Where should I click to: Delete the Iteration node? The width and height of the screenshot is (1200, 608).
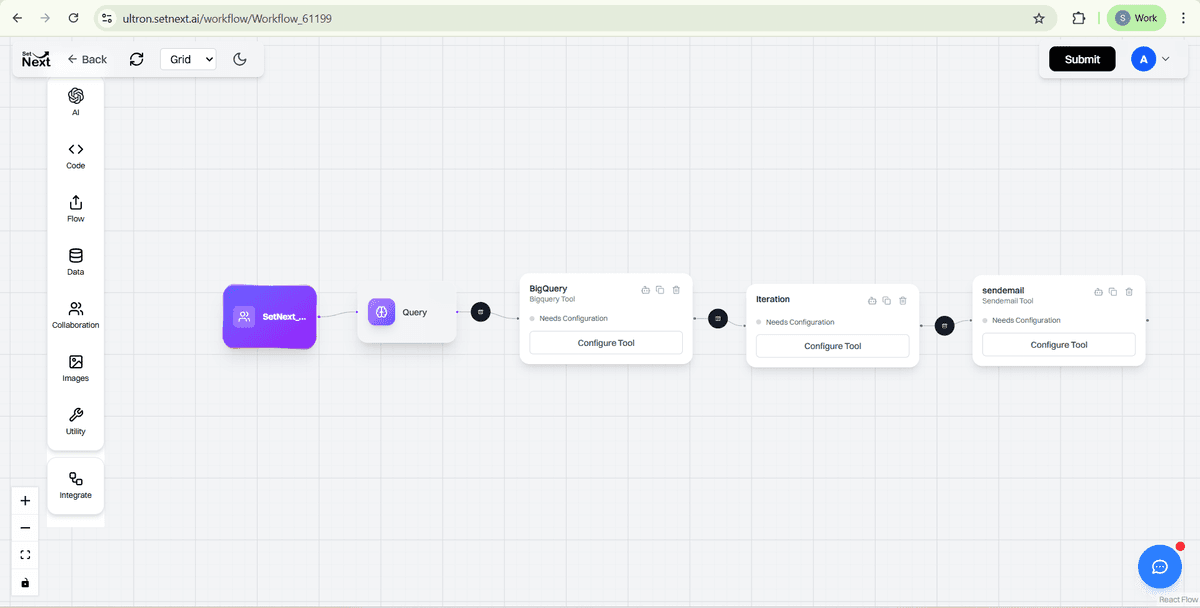tap(903, 300)
